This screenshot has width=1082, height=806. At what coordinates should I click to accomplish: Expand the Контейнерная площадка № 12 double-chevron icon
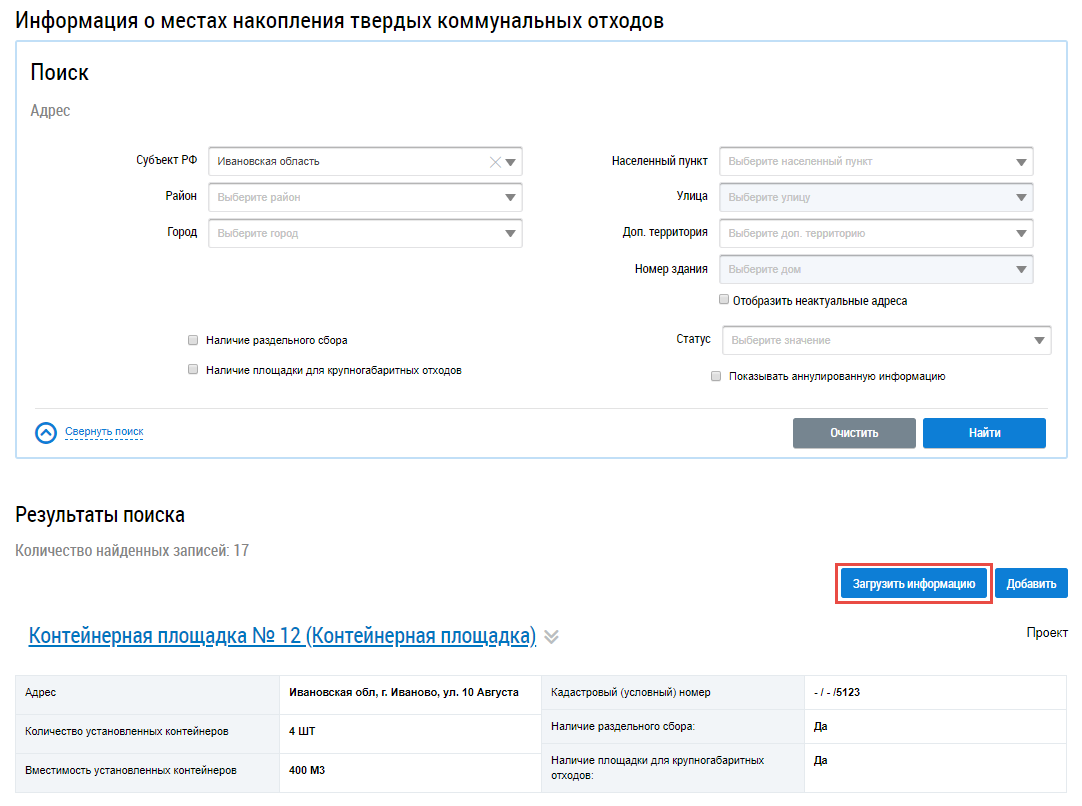pos(552,637)
